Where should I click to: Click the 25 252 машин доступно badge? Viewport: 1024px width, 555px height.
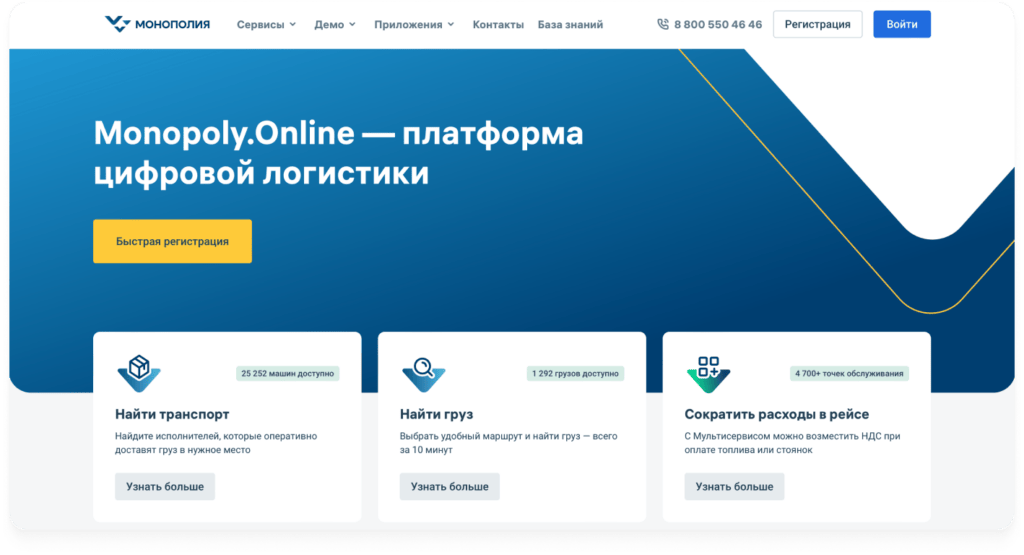coord(287,373)
